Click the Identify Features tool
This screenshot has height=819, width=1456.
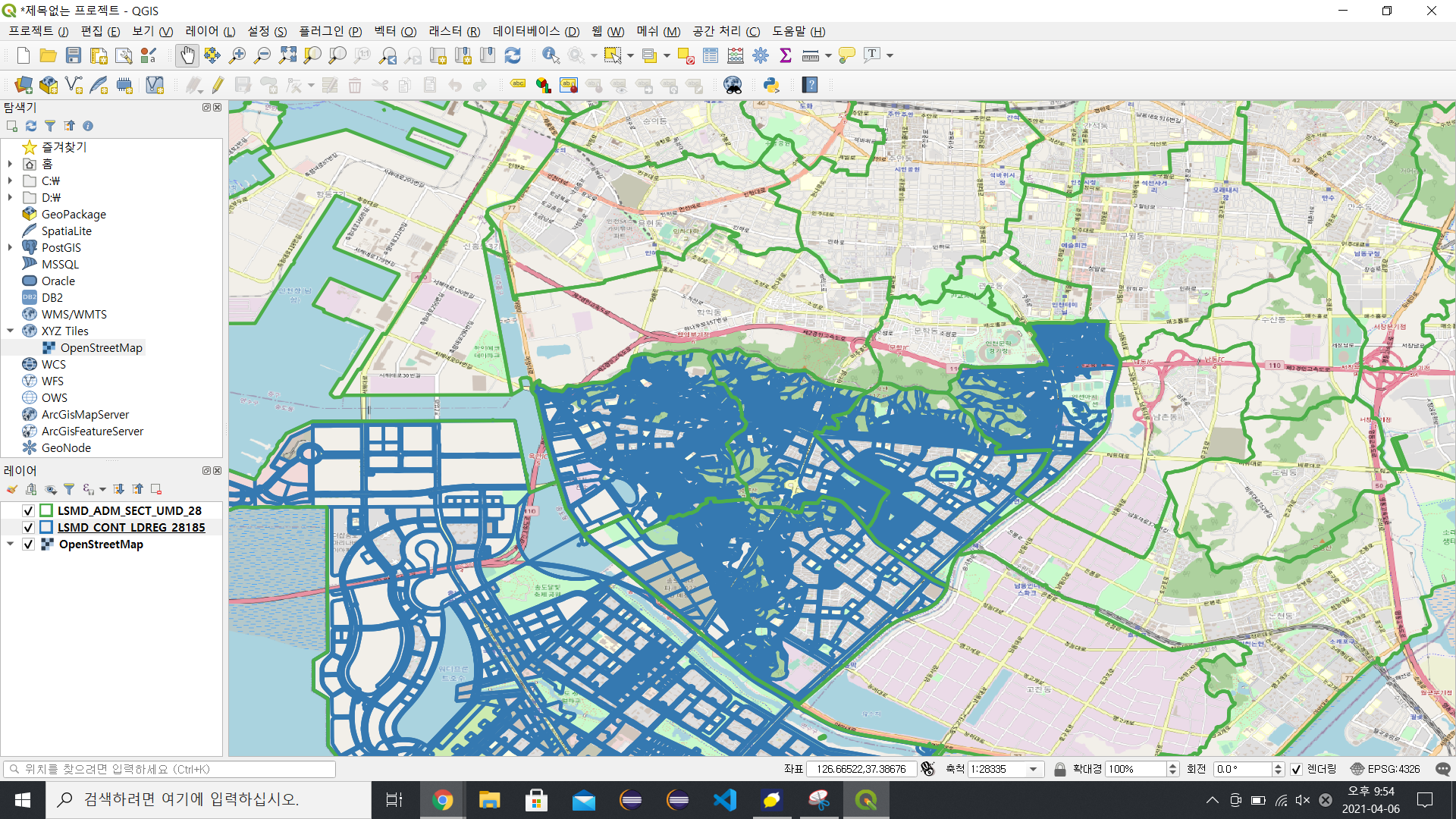pyautogui.click(x=551, y=55)
